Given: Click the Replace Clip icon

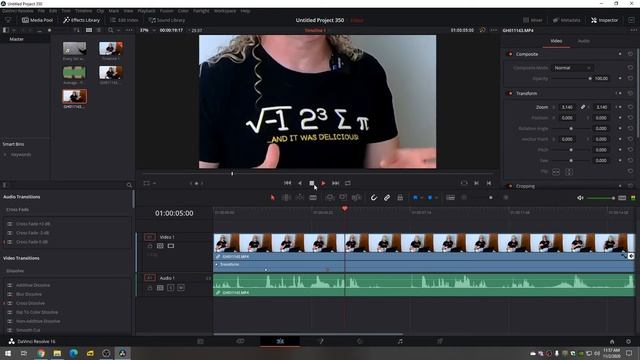Looking at the screenshot, I should coord(356,198).
